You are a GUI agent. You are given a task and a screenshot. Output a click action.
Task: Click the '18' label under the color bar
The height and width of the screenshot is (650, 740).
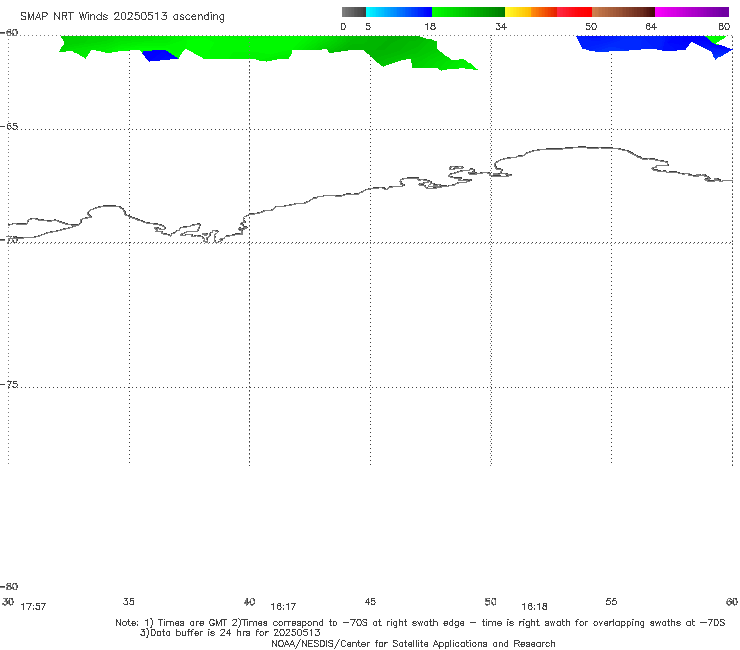(430, 27)
